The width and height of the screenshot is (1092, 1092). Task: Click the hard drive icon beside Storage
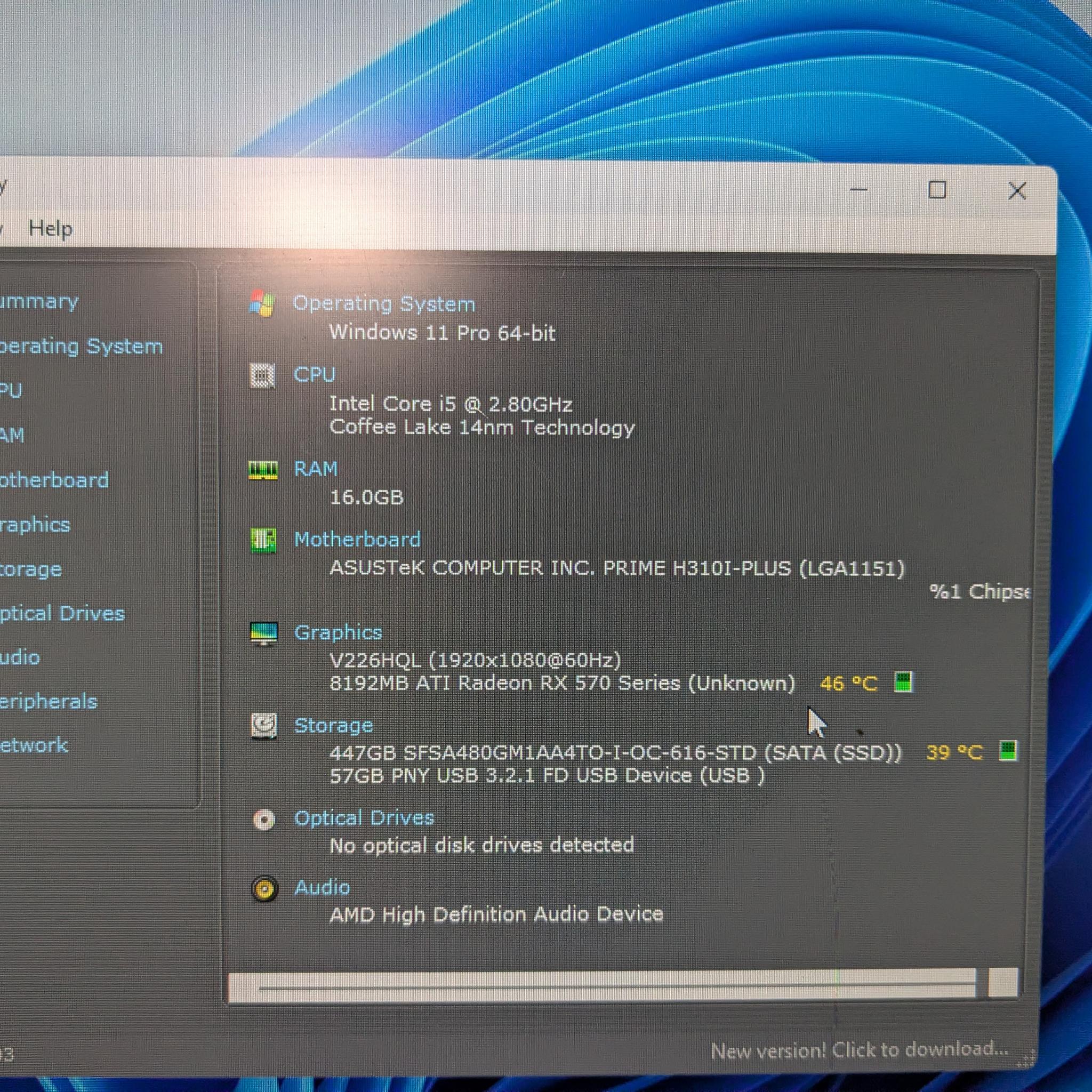(x=264, y=726)
